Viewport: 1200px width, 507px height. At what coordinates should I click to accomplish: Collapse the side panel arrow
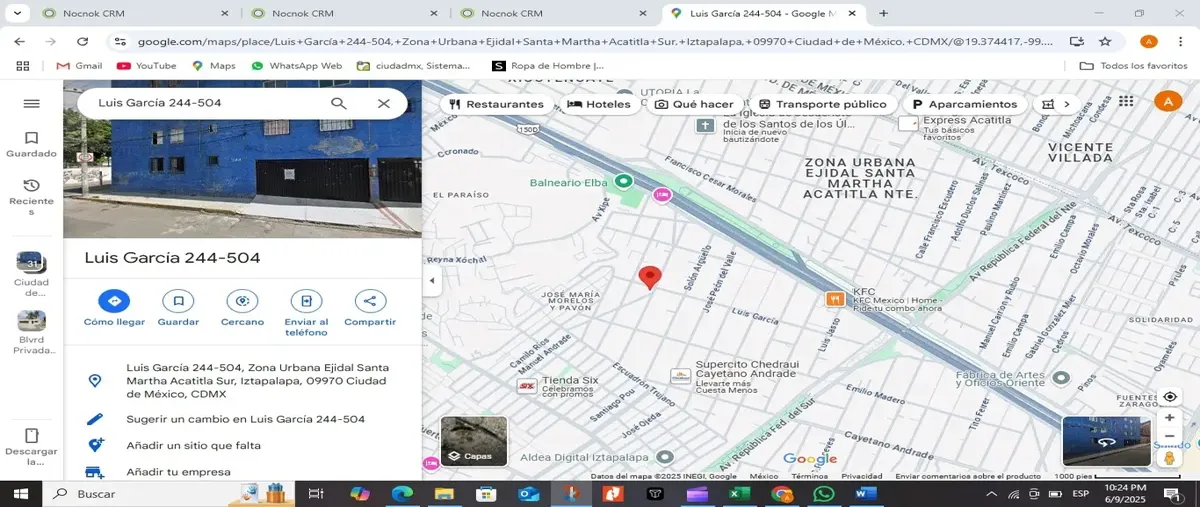432,281
